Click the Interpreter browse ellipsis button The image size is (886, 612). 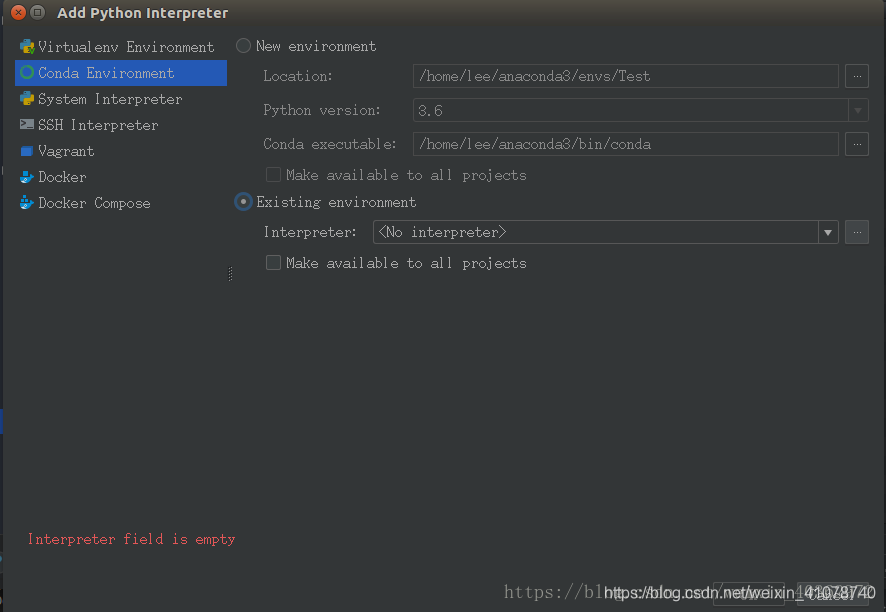[857, 232]
